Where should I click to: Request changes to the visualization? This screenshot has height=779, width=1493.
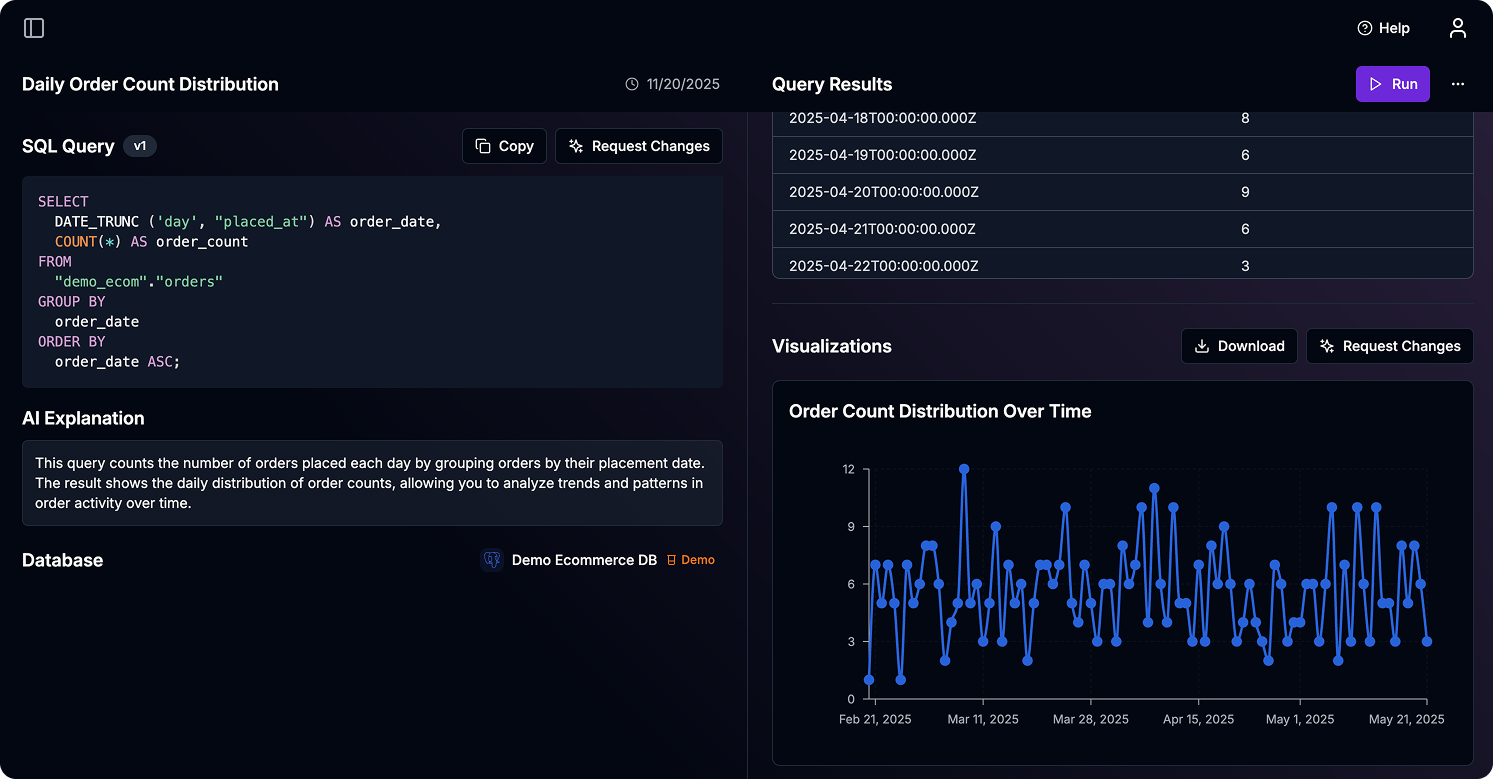pyautogui.click(x=1389, y=346)
